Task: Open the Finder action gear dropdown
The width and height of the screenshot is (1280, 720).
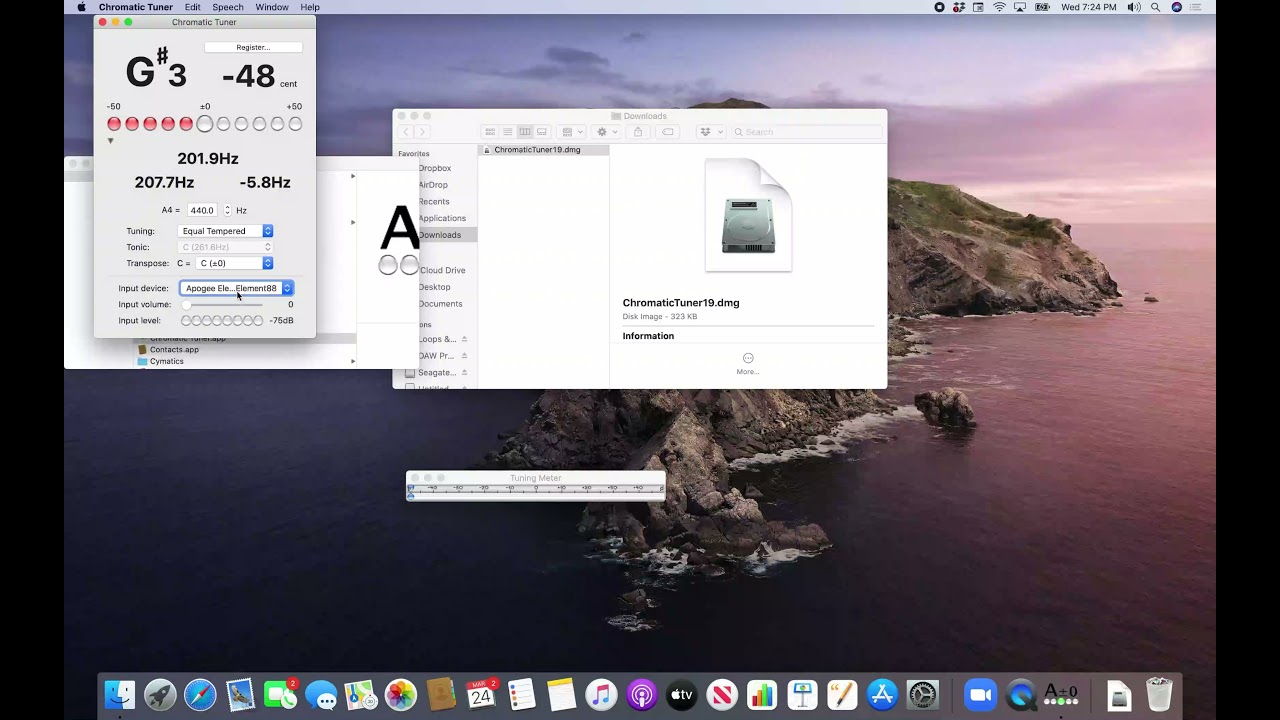Action: pyautogui.click(x=606, y=132)
